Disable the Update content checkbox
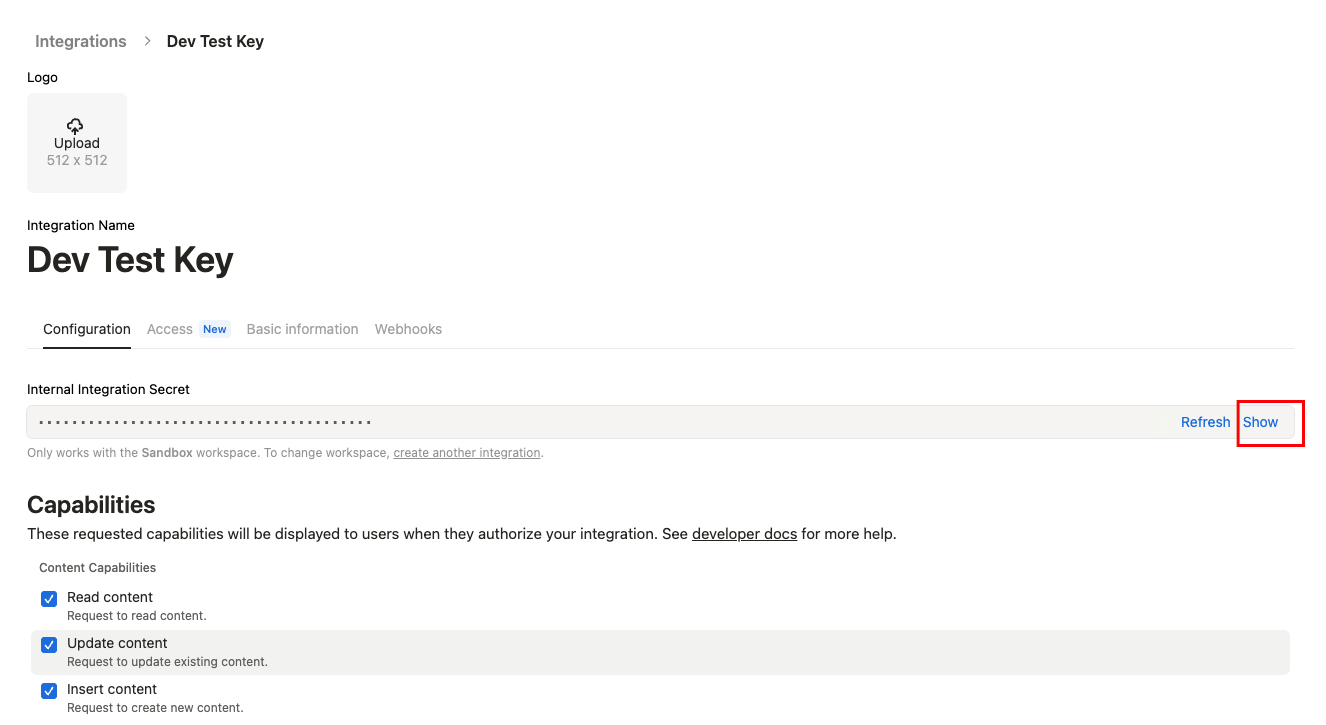This screenshot has height=725, width=1326. pyautogui.click(x=48, y=644)
